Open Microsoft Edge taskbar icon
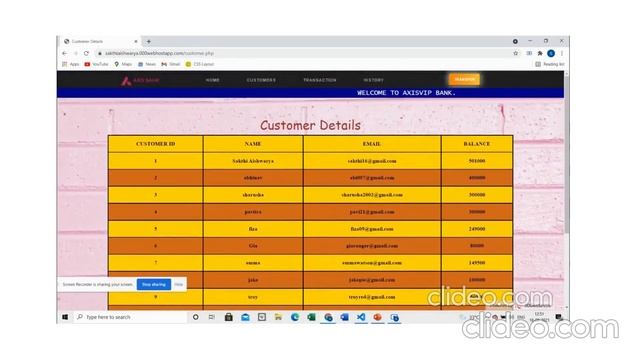This screenshot has width=640, height=360. 295,317
